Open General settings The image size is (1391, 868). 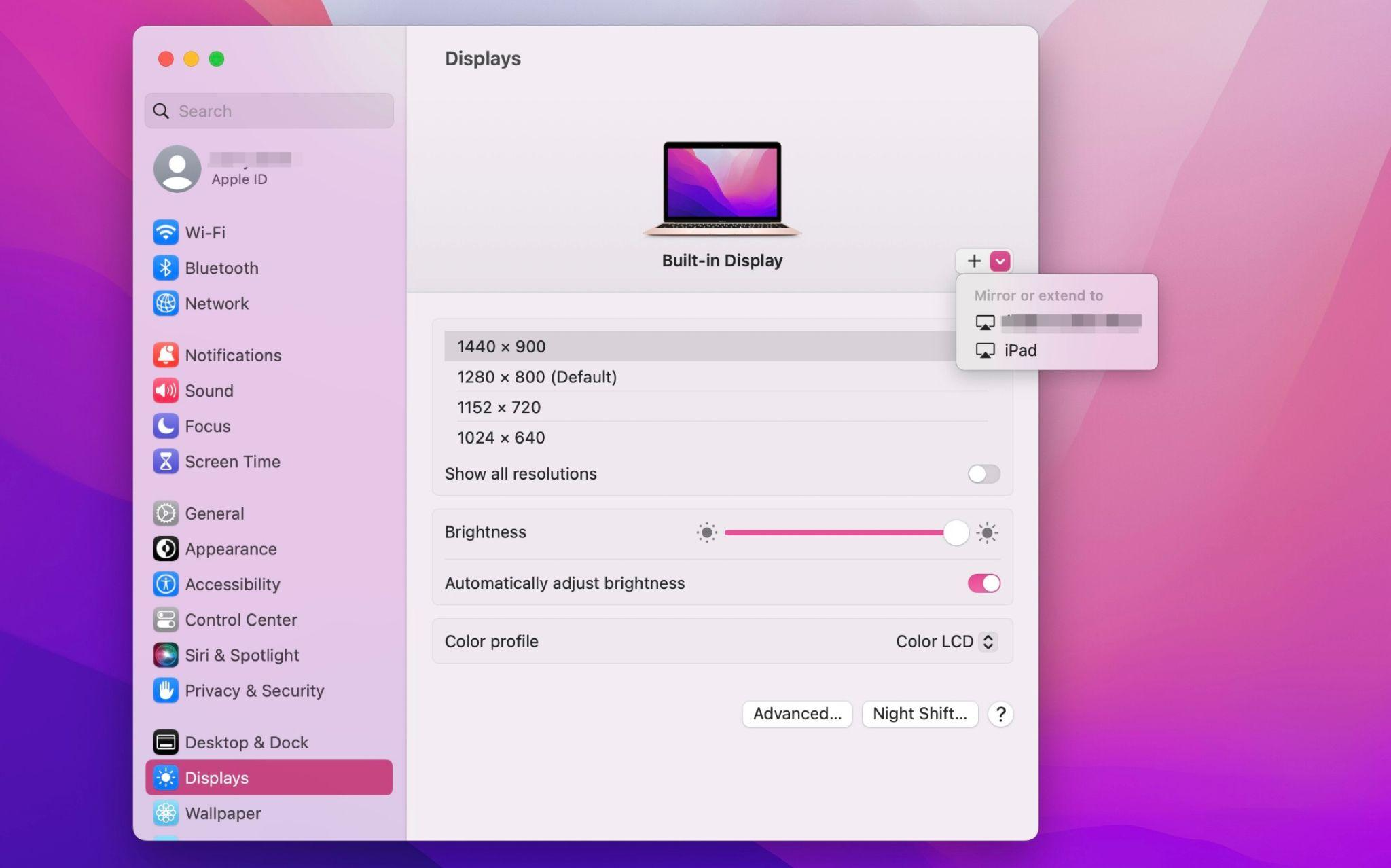coord(269,513)
